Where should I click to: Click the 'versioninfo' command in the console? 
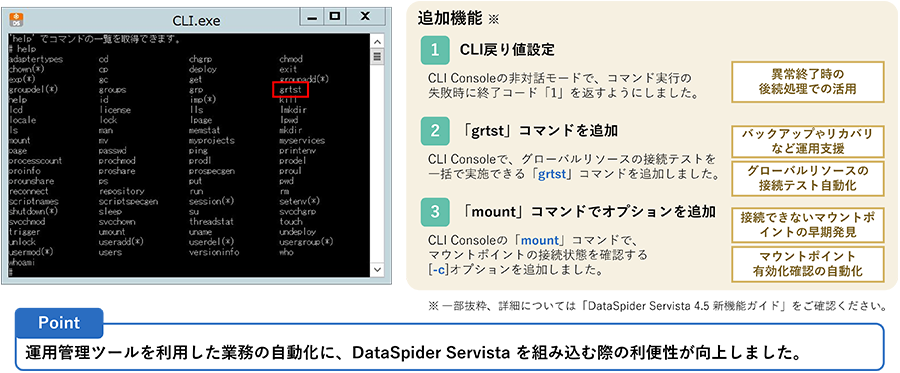click(214, 252)
